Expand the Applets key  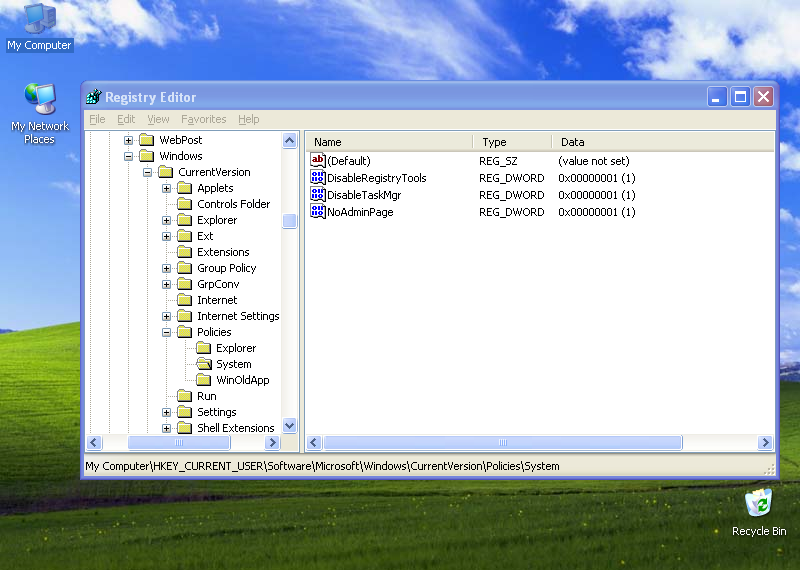click(166, 188)
